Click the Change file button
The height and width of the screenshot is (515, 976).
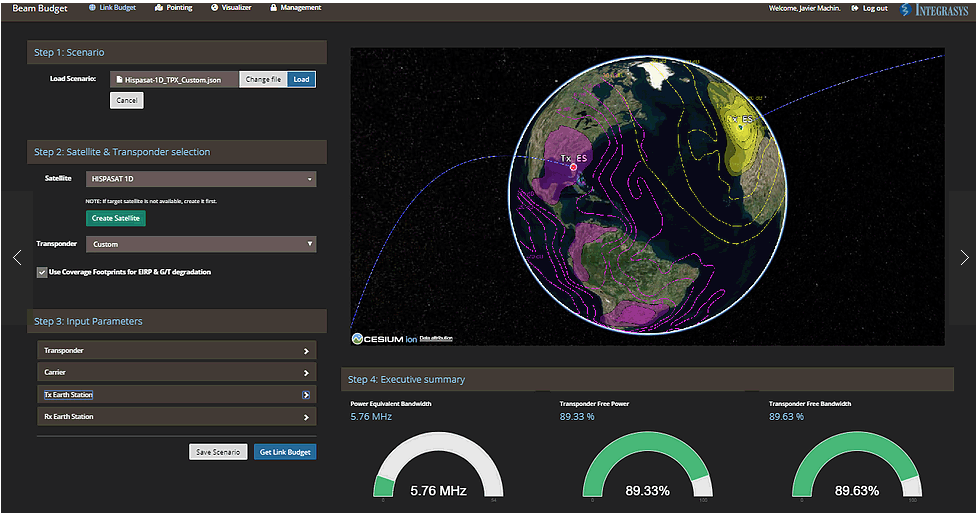point(263,79)
